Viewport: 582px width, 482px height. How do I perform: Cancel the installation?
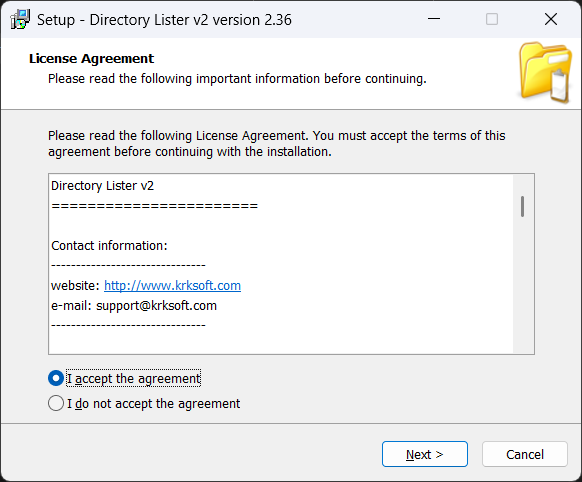[525, 454]
